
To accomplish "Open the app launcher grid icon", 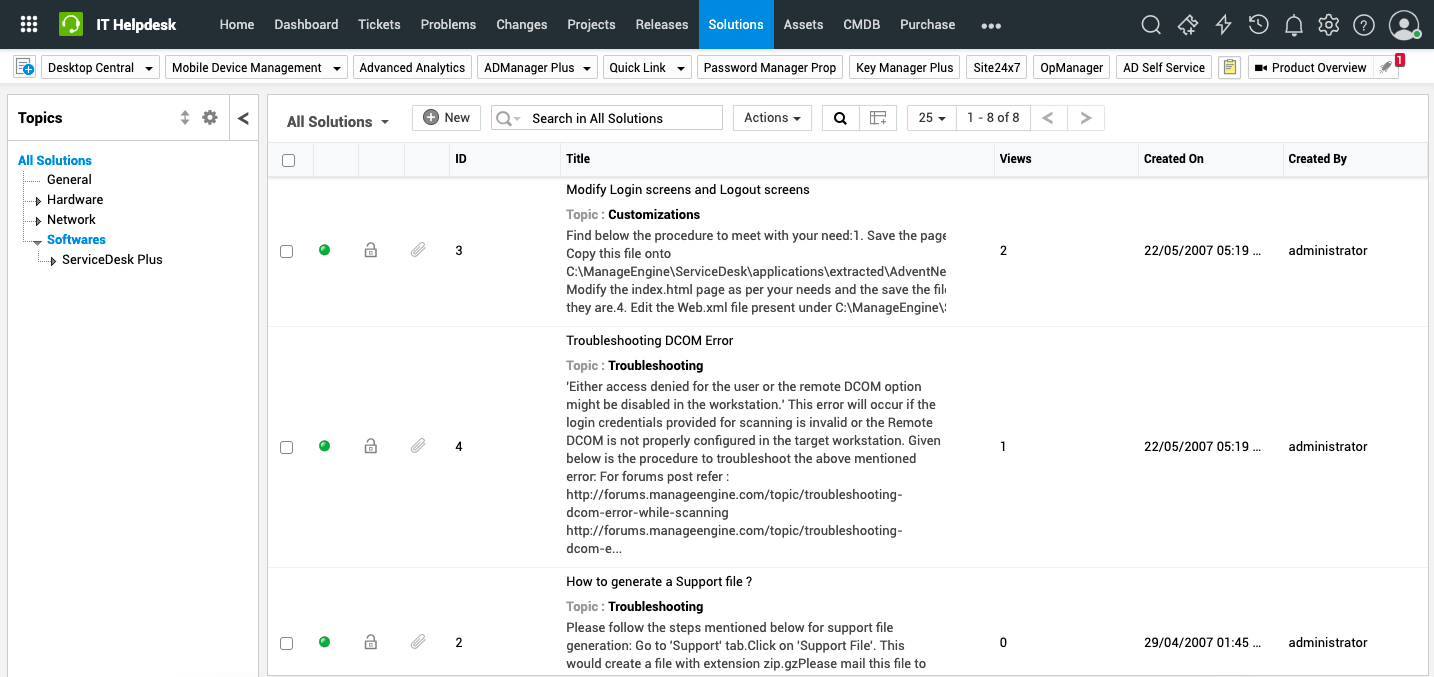I will click(x=29, y=25).
